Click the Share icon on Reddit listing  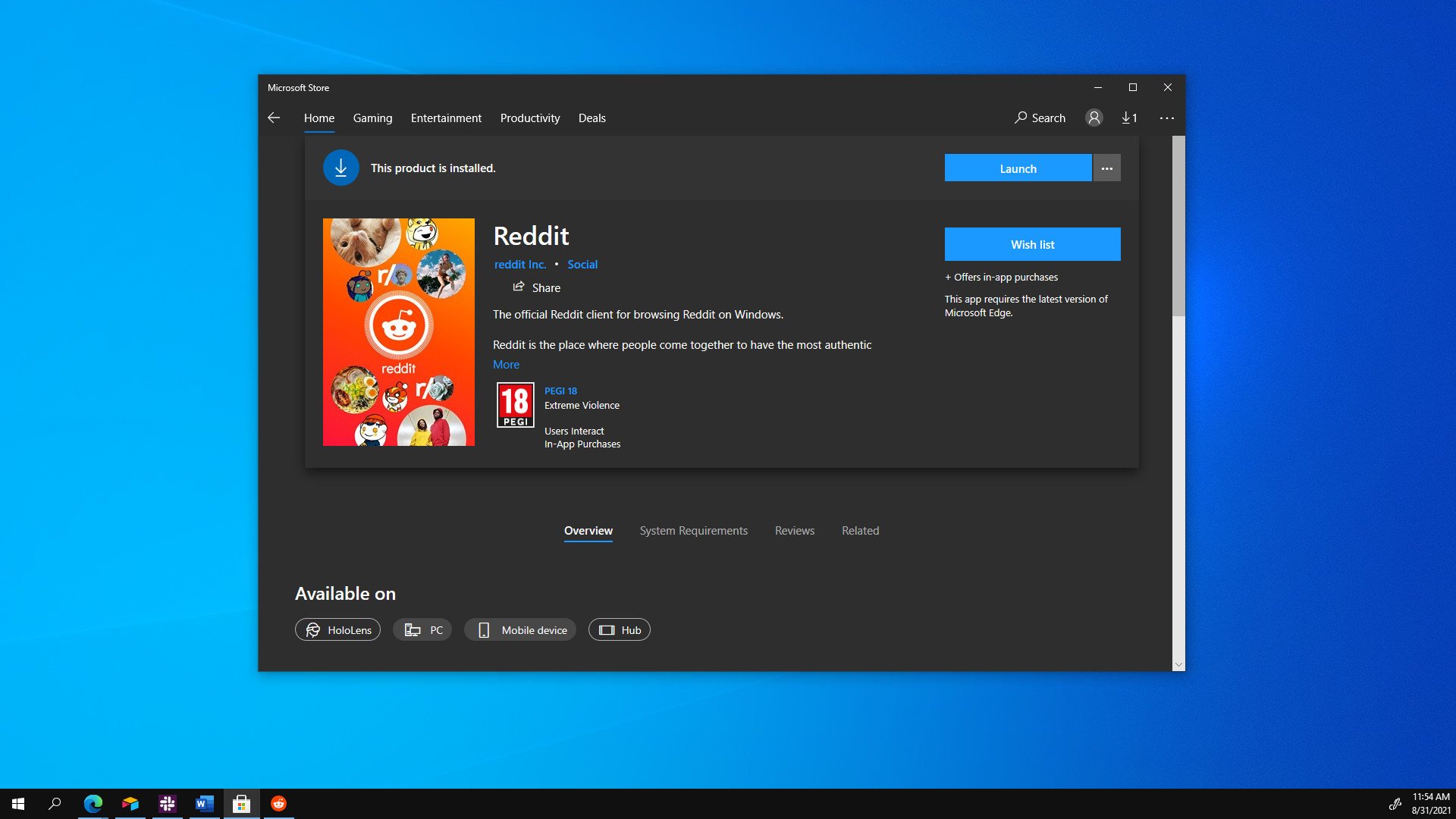520,287
